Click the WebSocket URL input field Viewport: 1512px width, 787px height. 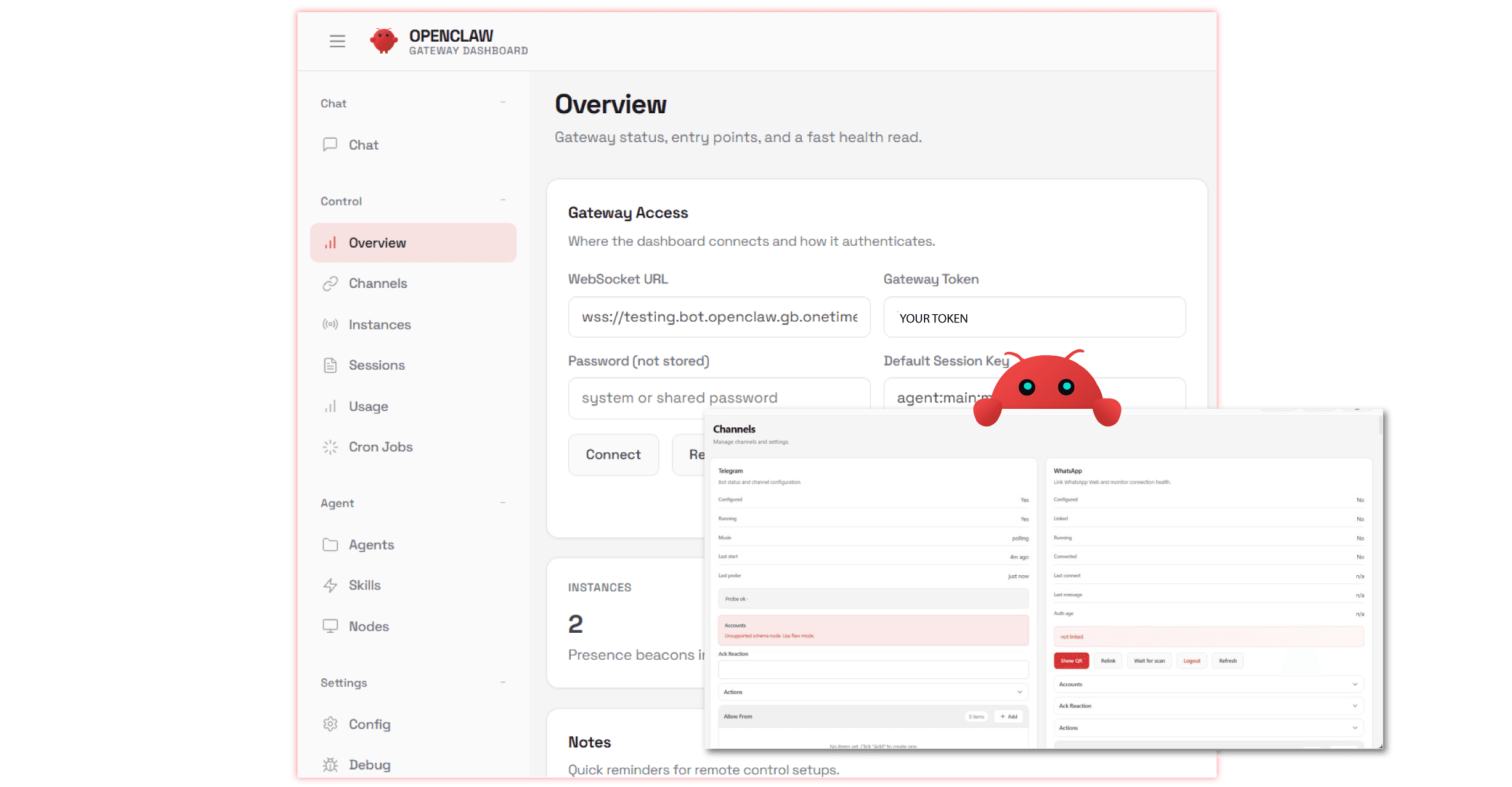[719, 317]
